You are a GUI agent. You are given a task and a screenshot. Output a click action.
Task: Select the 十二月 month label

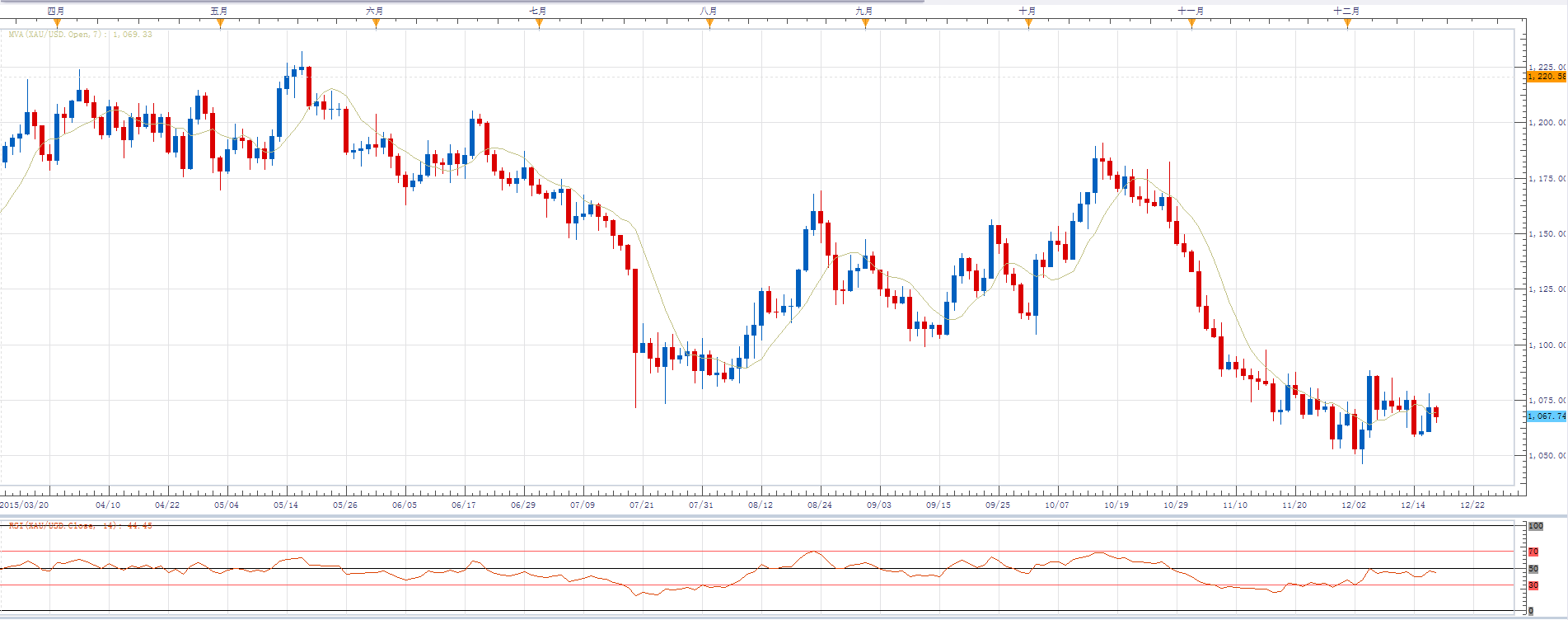(x=1346, y=11)
